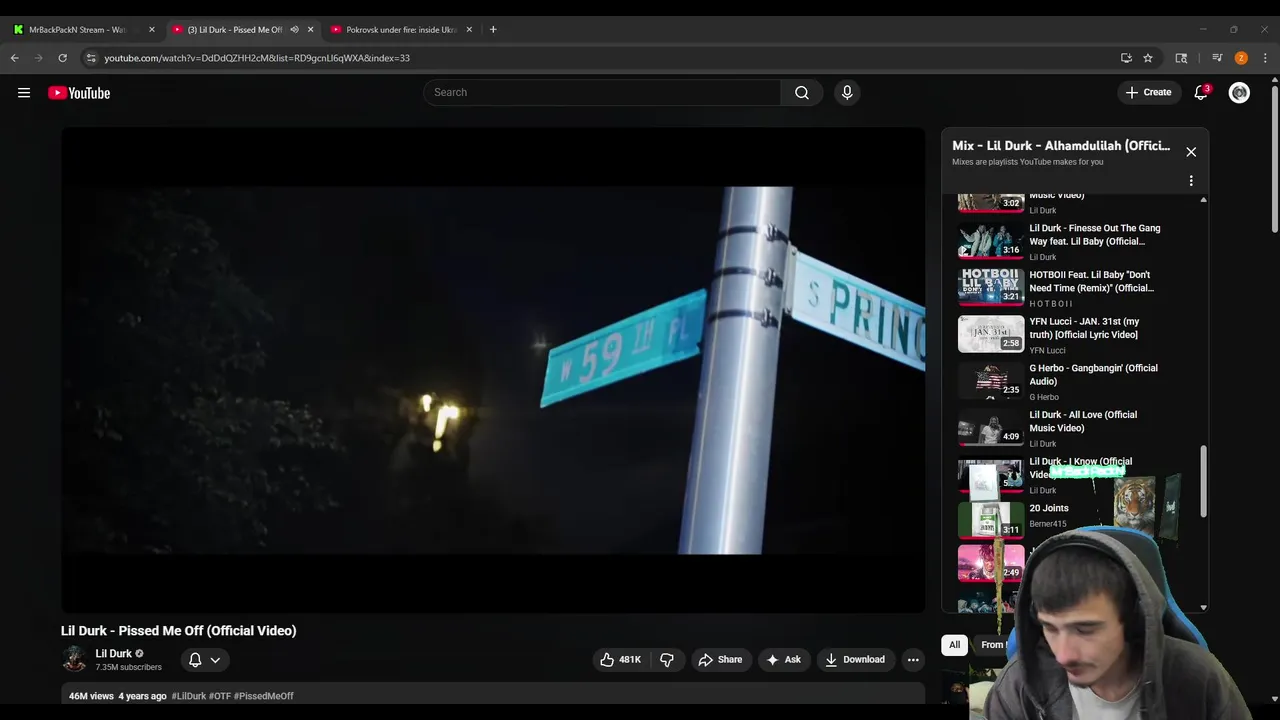
Task: Dislike the Pissed Me Off video
Action: point(666,660)
